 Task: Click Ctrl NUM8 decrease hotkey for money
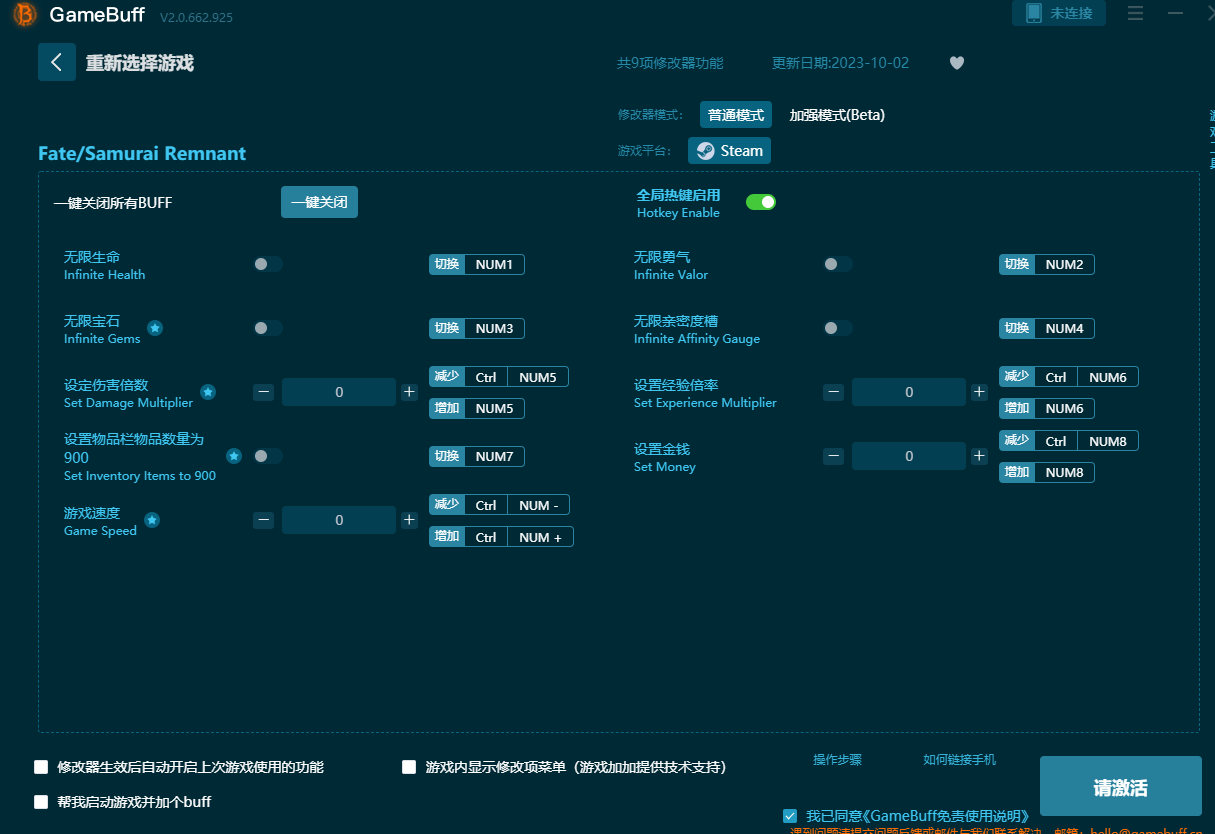click(x=1069, y=441)
